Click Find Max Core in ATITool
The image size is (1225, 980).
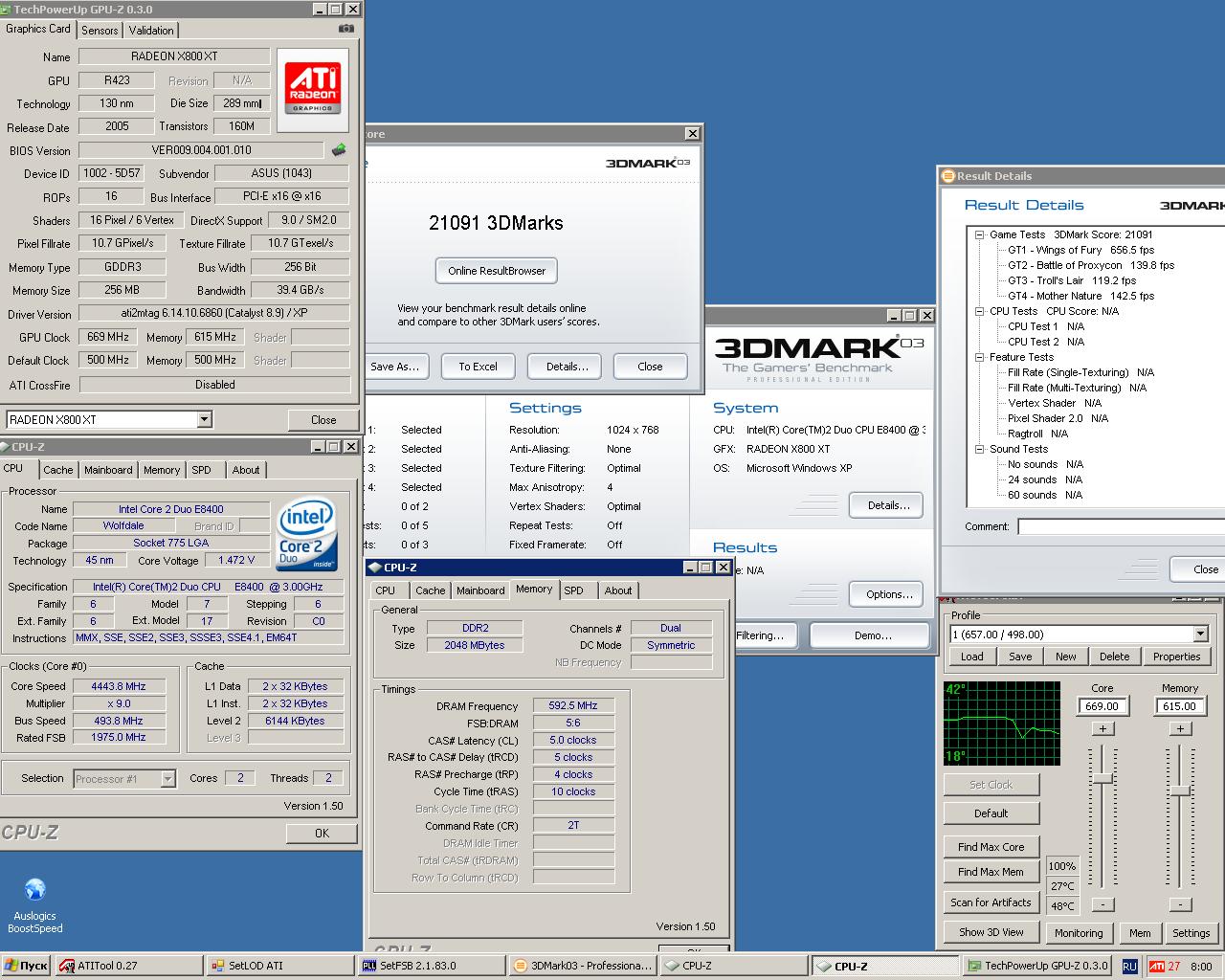991,847
